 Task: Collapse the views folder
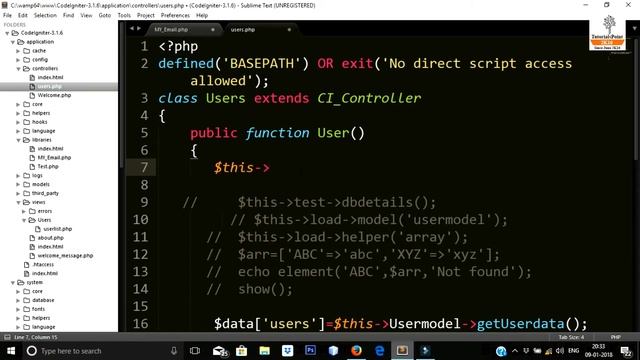point(18,202)
